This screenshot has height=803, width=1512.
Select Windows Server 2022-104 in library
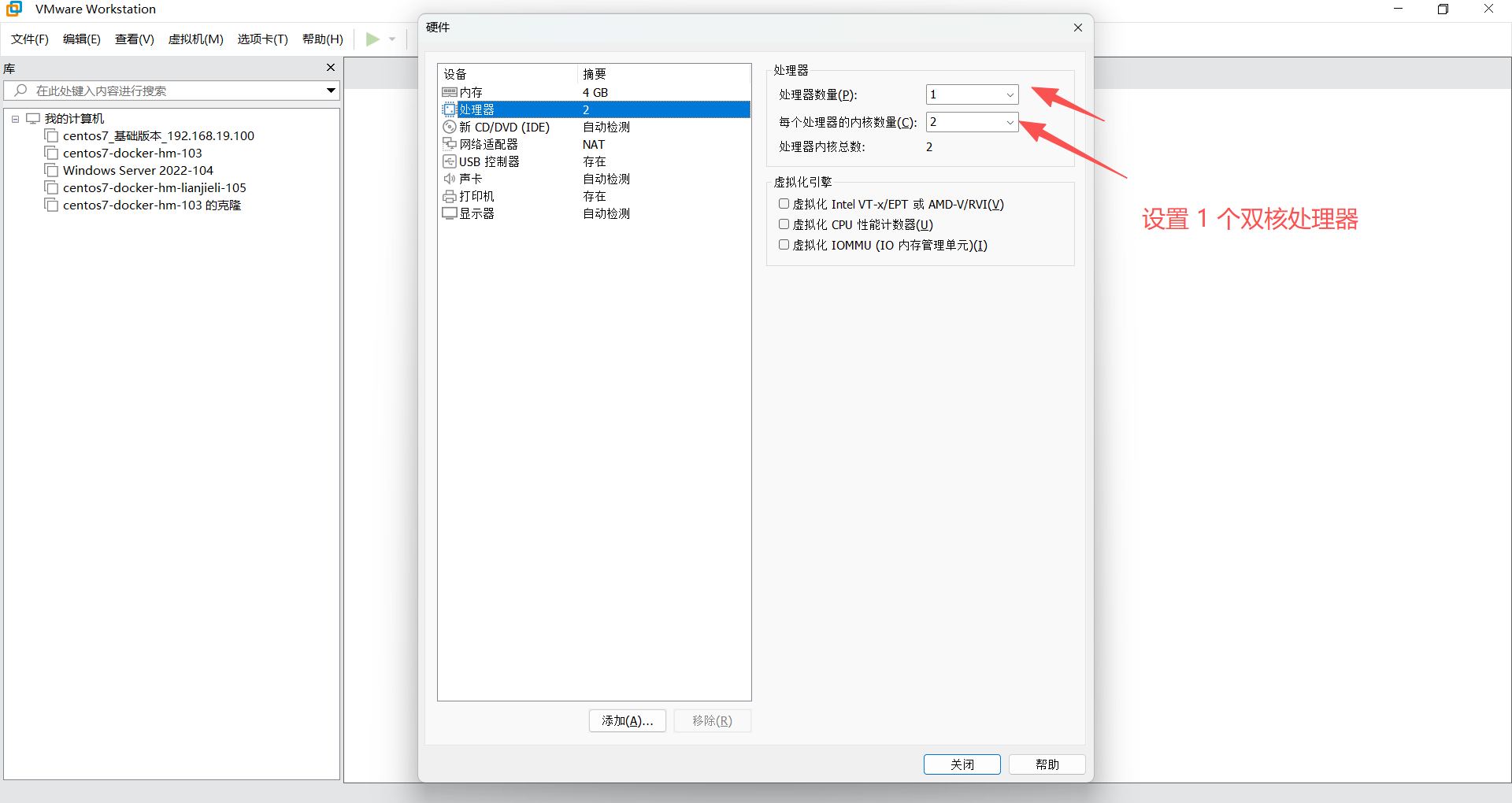click(138, 170)
